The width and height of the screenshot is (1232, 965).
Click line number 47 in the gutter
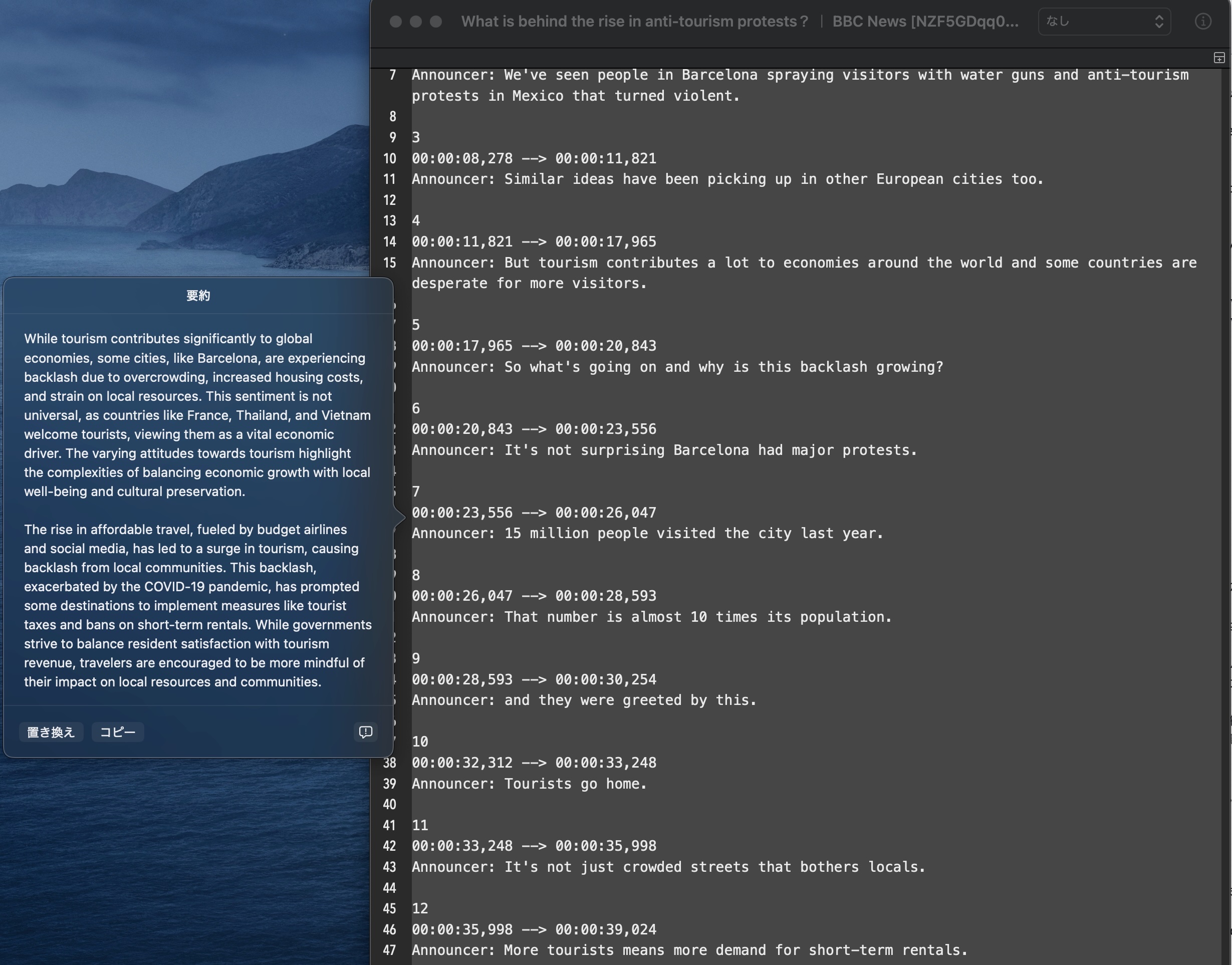tap(389, 950)
